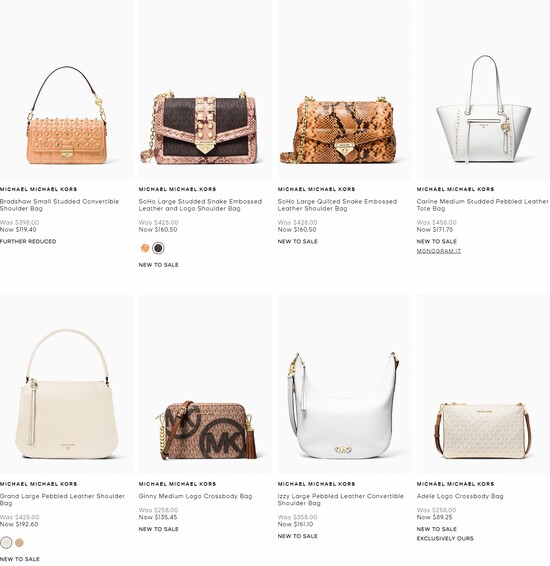The height and width of the screenshot is (566, 550).
Task: Open the SoHo Studded Snake Logo bag image
Action: (x=205, y=90)
